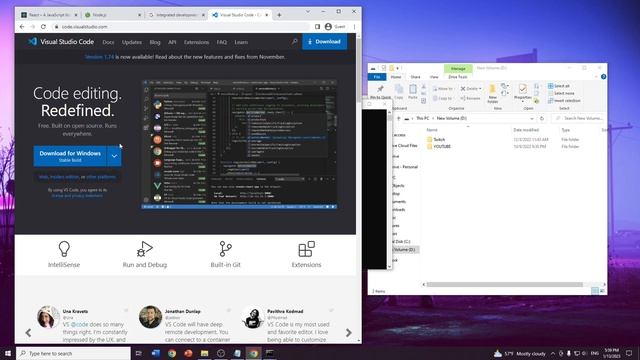640x360 pixels.
Task: Click the Paste icon in Explorer ribbon
Action: point(413,91)
